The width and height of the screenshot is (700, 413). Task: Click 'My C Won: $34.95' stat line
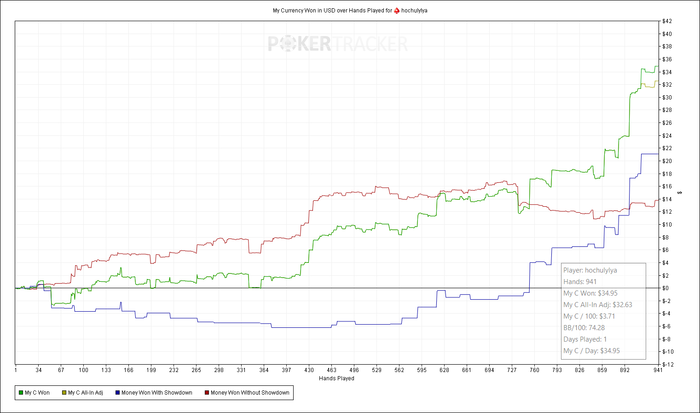pyautogui.click(x=590, y=293)
